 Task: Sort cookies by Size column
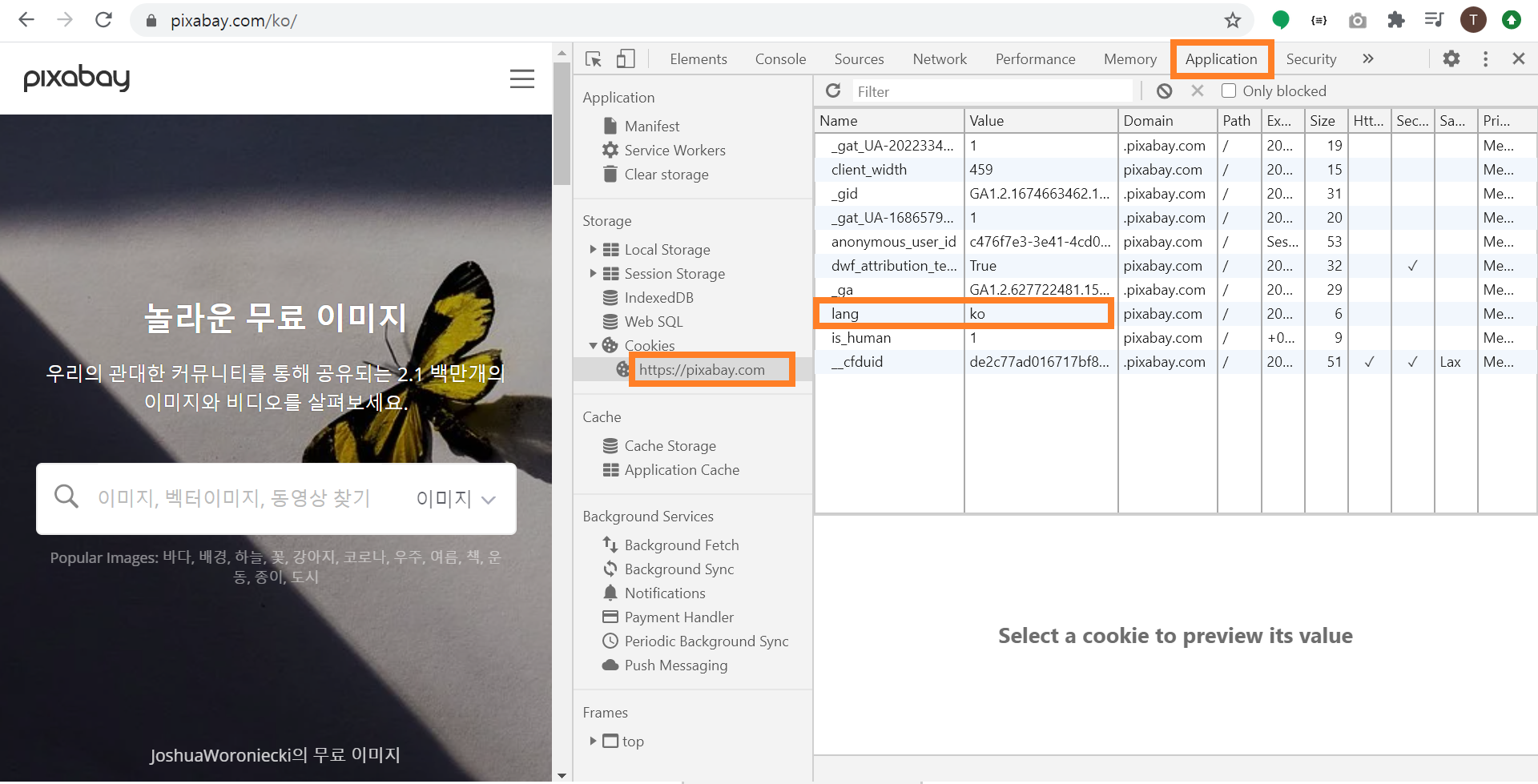click(x=1327, y=121)
